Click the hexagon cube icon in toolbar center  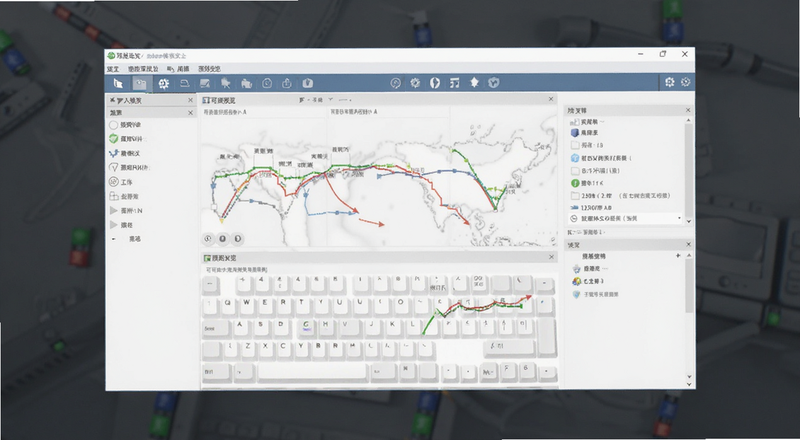[x=493, y=82]
